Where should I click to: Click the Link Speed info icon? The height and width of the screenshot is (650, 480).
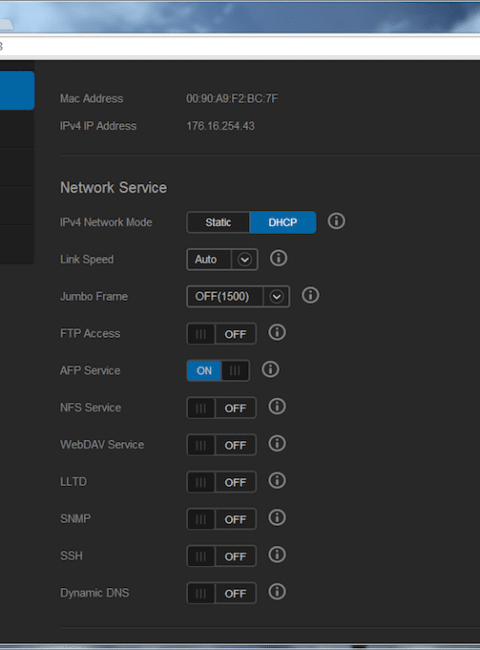[278, 258]
